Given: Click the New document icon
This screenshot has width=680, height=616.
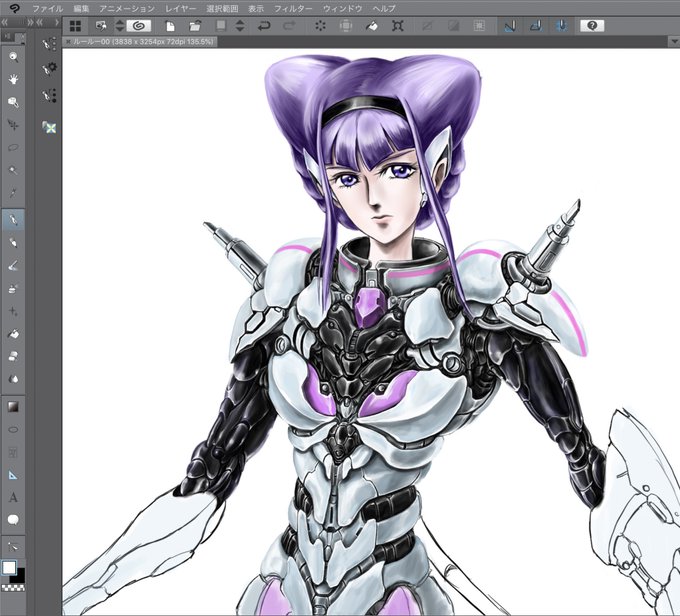Looking at the screenshot, I should click(170, 26).
